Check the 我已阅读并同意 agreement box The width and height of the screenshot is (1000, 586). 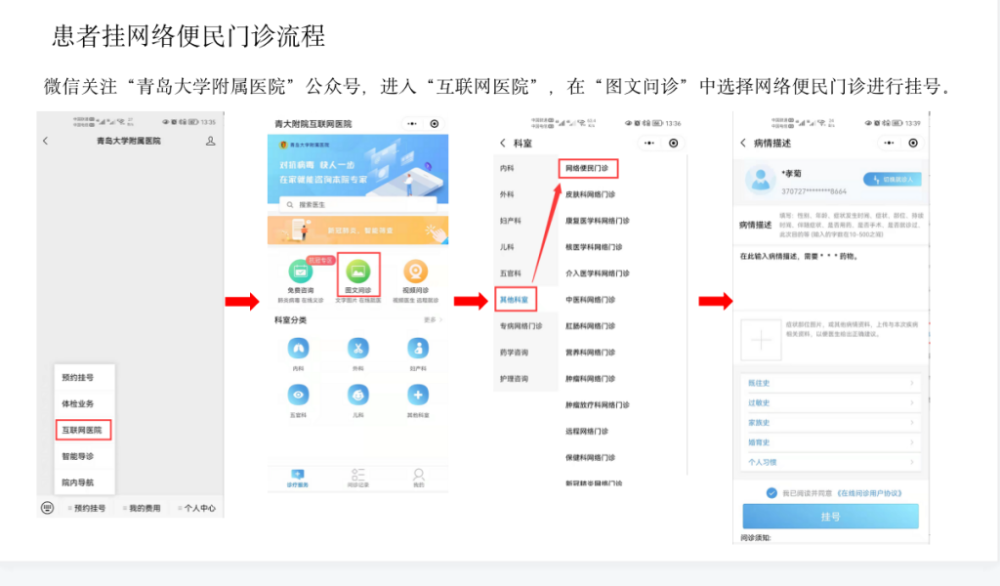[x=772, y=493]
